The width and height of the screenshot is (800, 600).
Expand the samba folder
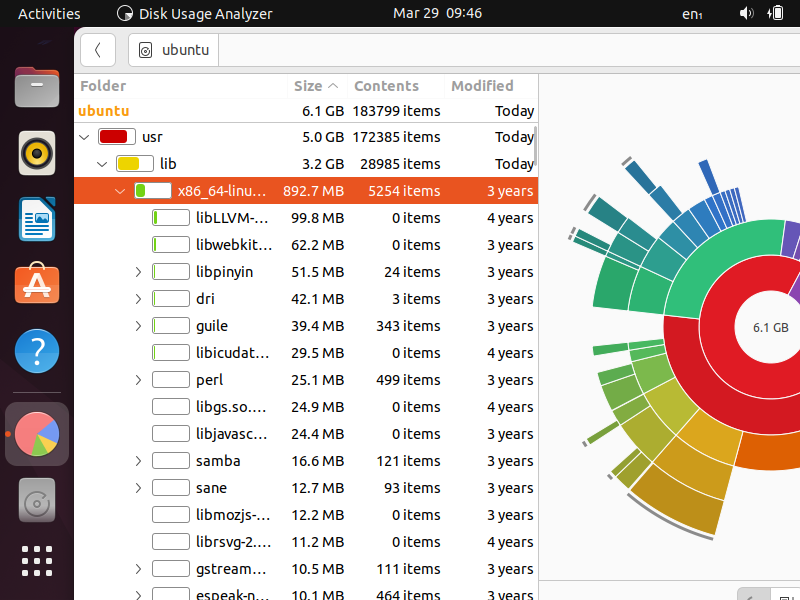[138, 461]
